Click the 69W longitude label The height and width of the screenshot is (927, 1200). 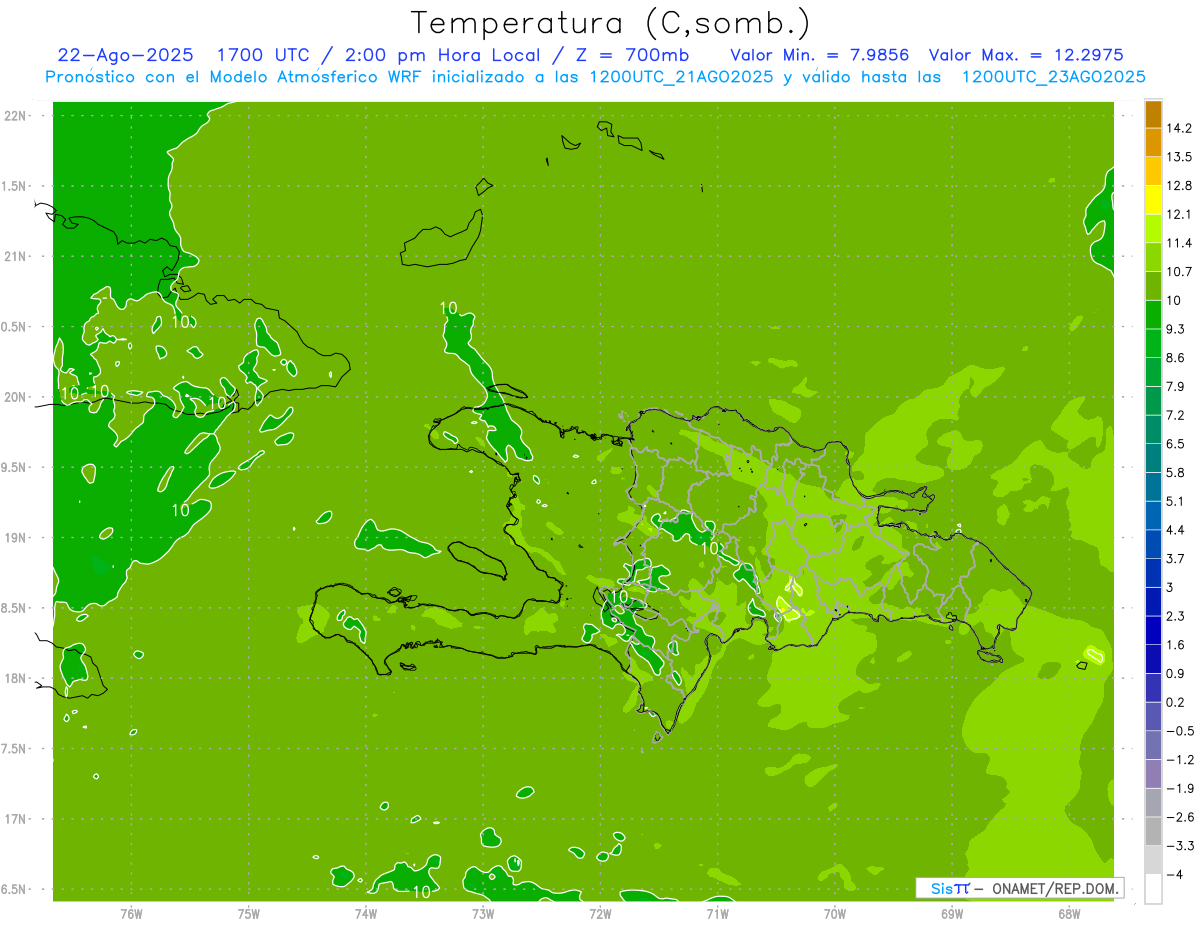[952, 913]
